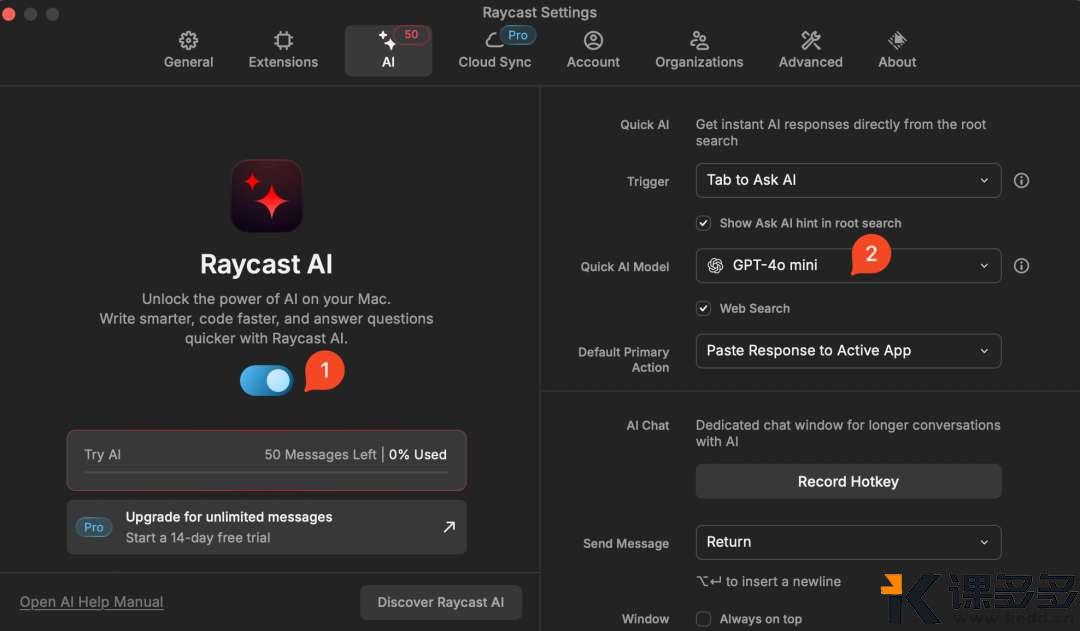The image size is (1080, 631).
Task: Go to the Account tab
Action: click(593, 50)
